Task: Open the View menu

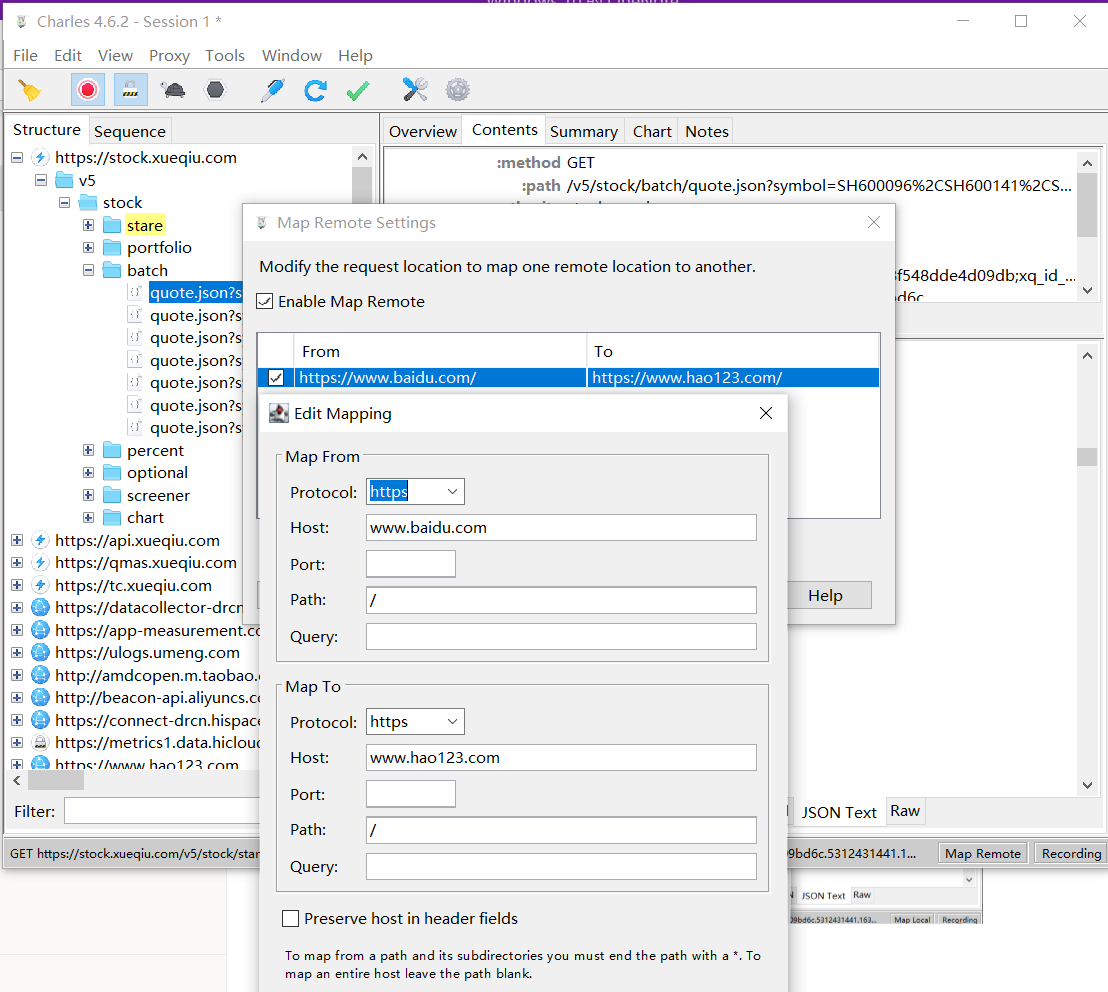Action: coord(115,56)
